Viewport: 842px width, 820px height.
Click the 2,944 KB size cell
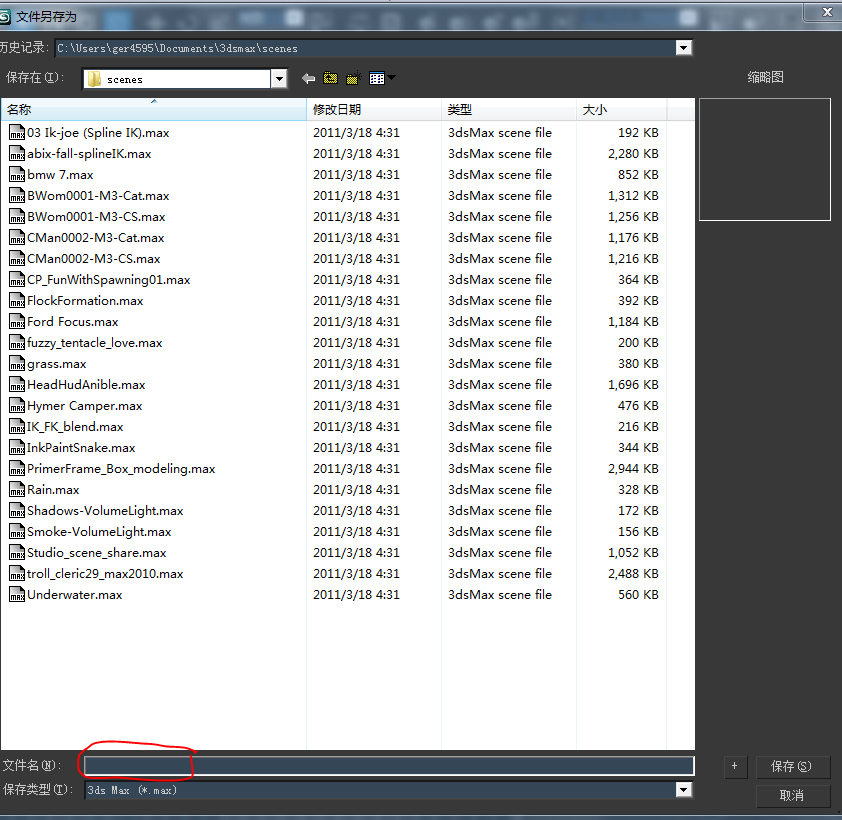pos(633,469)
